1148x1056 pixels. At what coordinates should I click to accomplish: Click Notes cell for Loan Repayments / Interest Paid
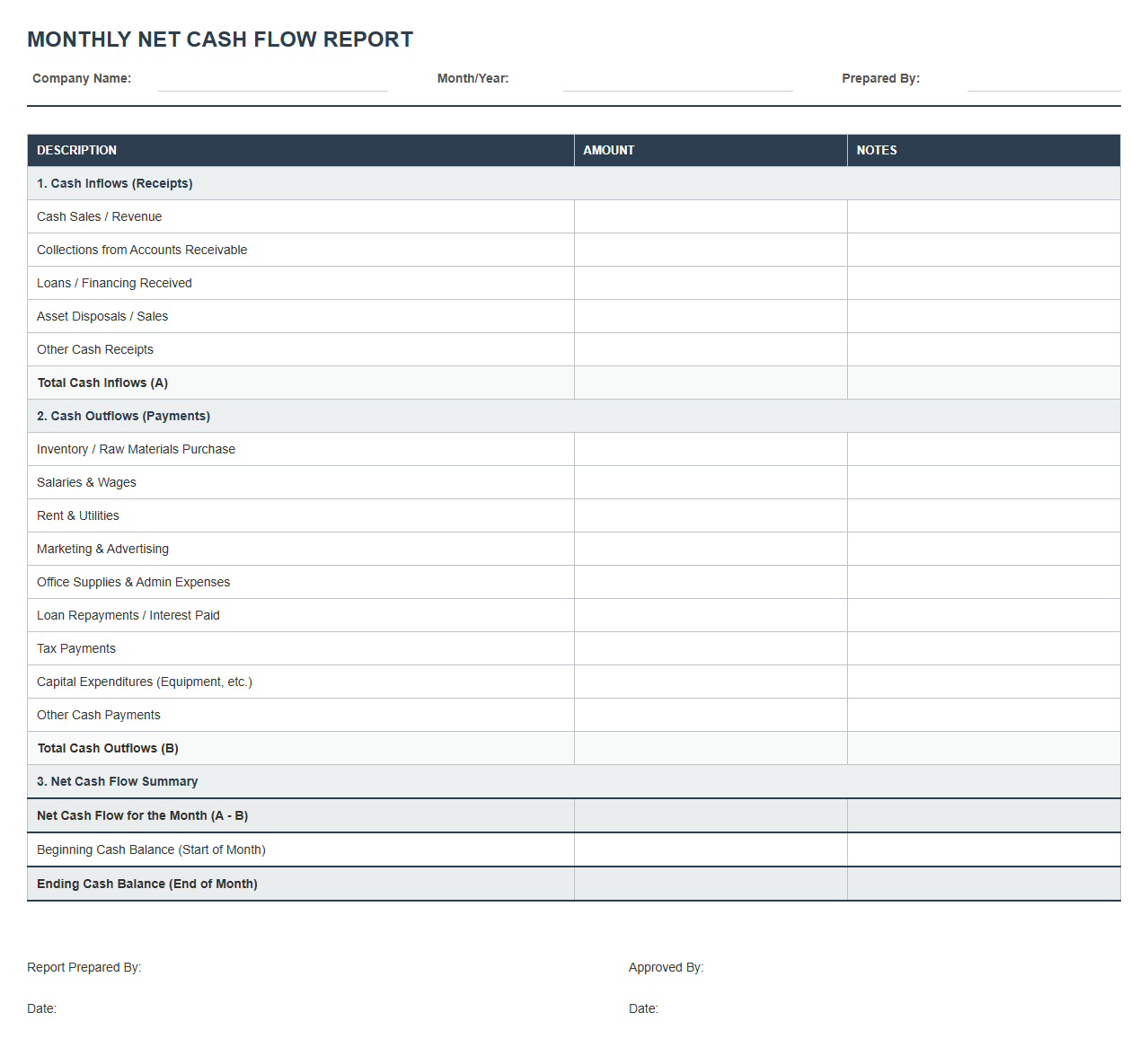[984, 615]
